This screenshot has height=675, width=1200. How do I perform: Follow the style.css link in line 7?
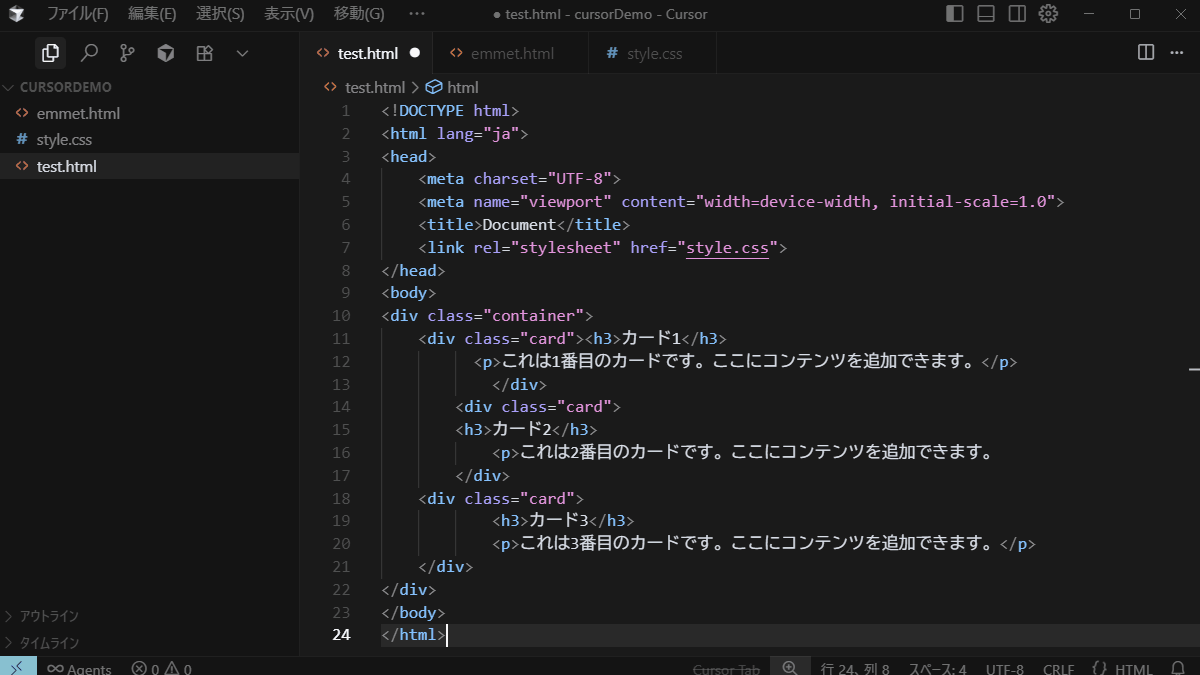pyautogui.click(x=727, y=247)
